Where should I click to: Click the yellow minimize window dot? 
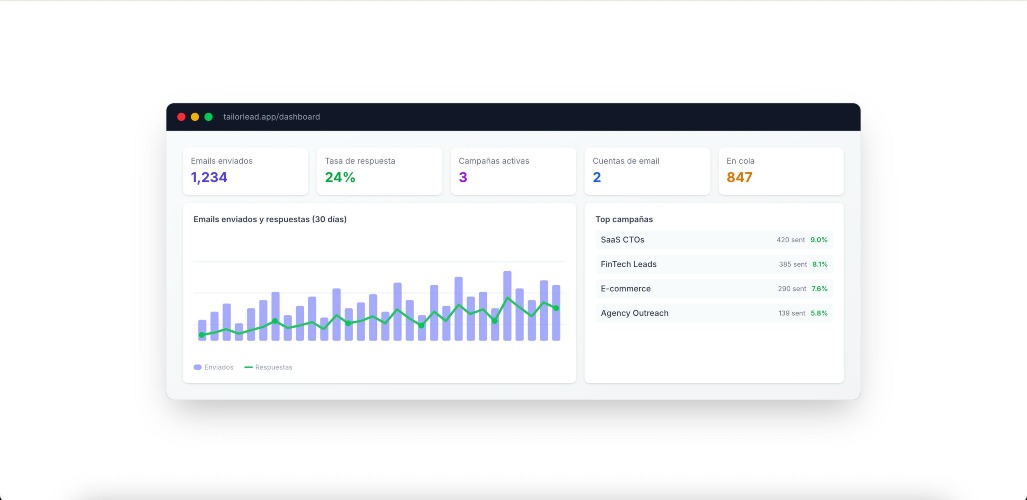pos(195,117)
